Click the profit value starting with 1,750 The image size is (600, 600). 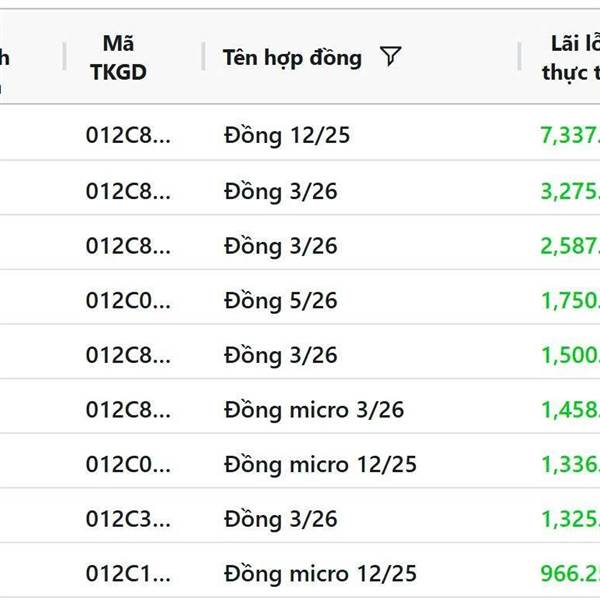[x=570, y=300]
